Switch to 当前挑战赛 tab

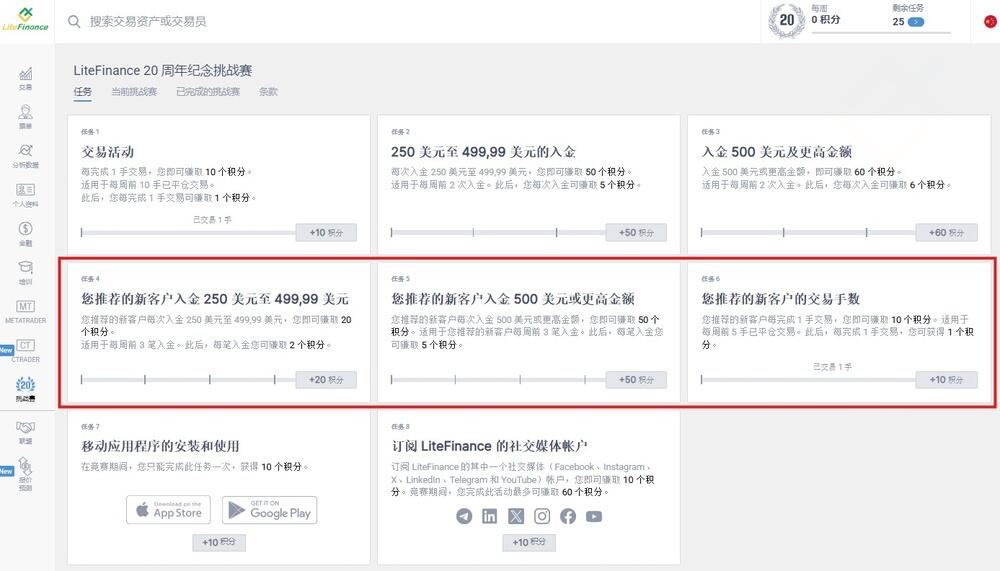[134, 91]
